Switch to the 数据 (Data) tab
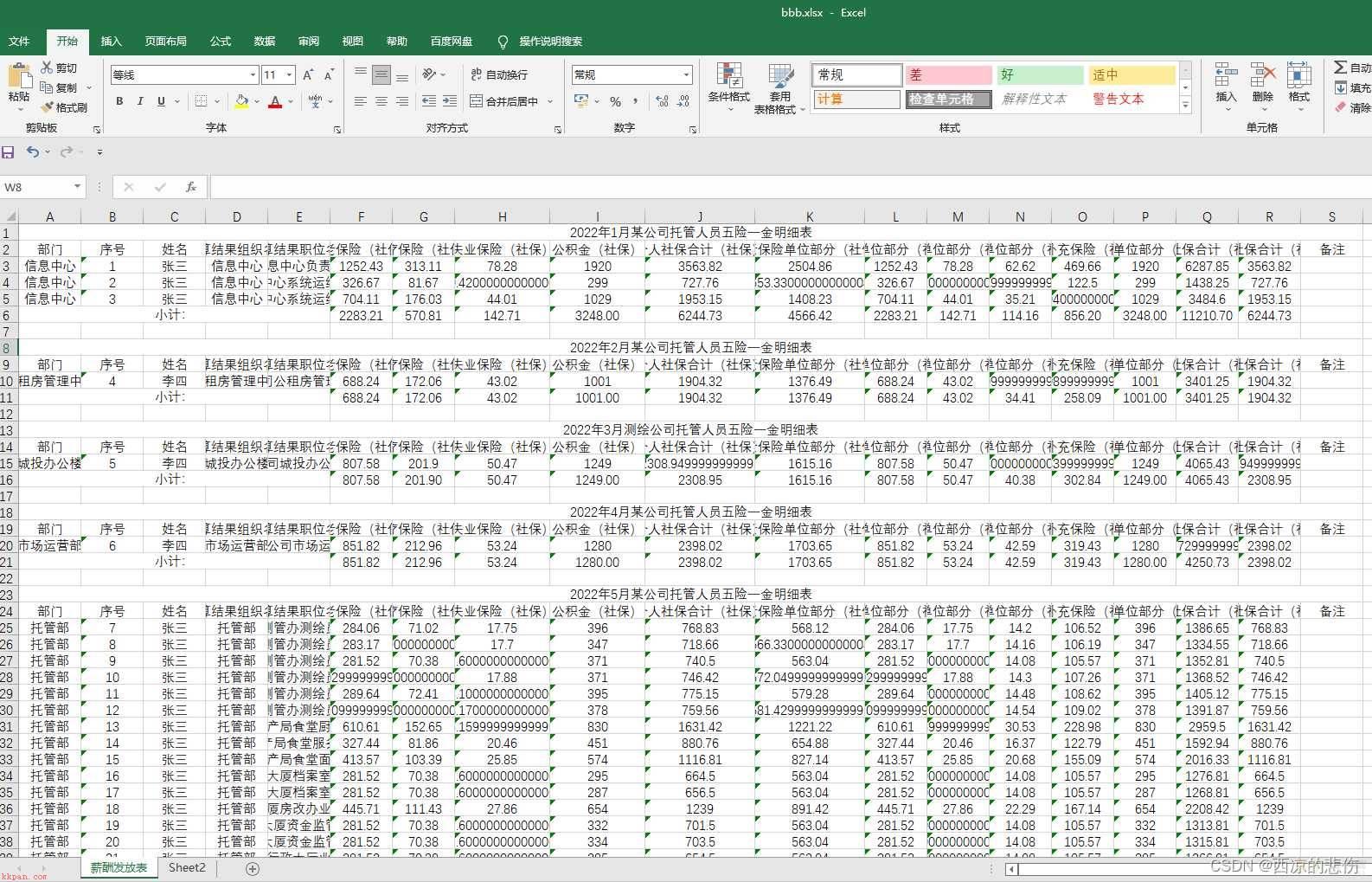Screen dimensions: 1372x882 pos(265,41)
